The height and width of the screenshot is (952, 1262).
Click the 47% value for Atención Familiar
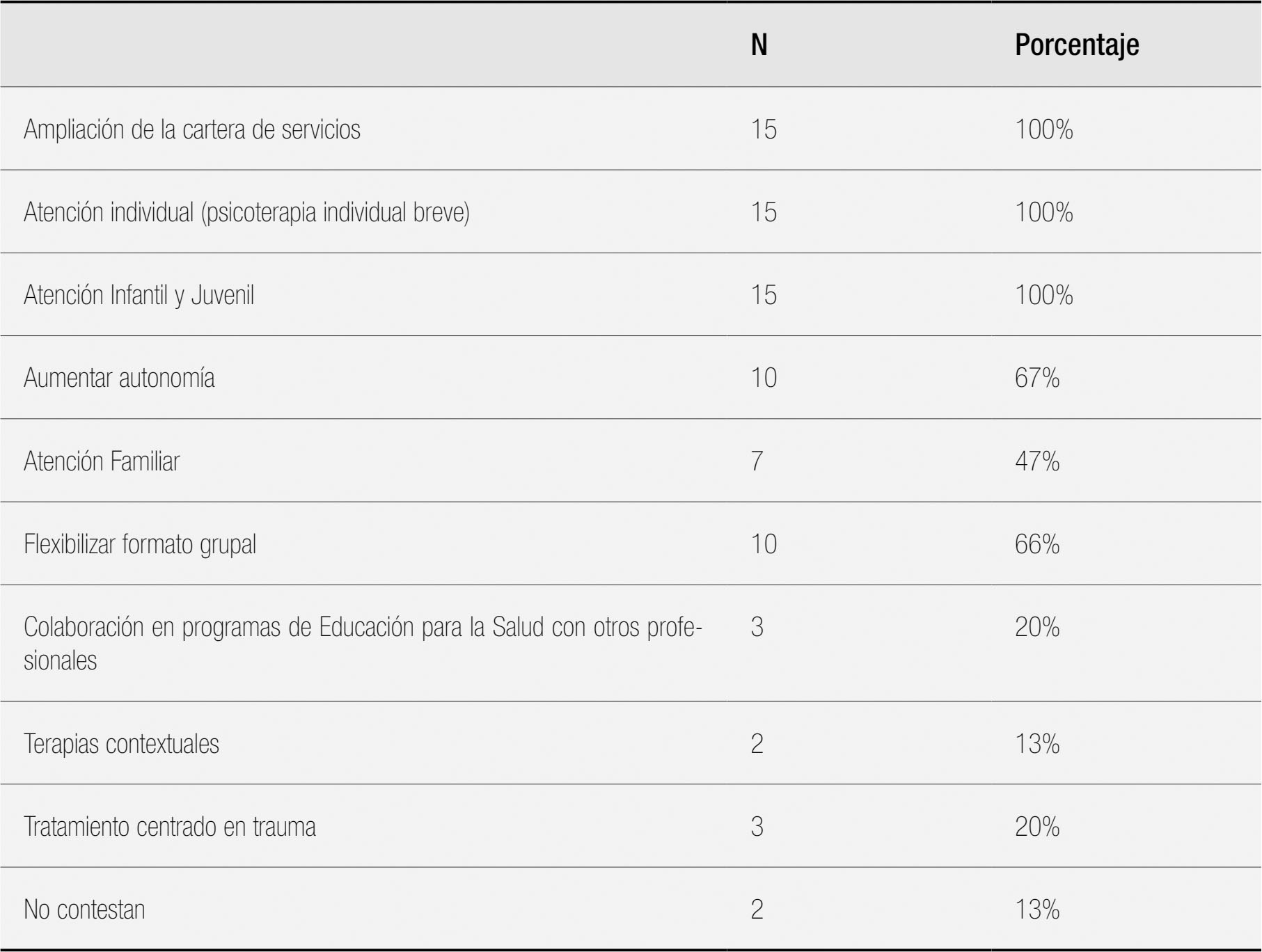pos(1036,461)
